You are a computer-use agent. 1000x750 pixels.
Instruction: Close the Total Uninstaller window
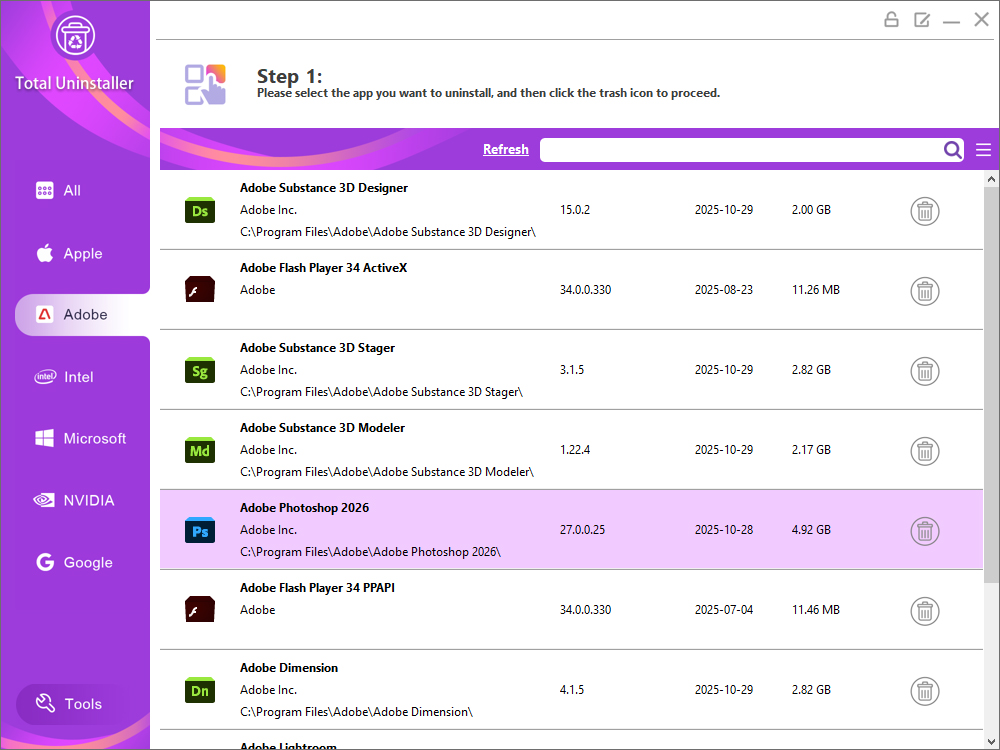tap(982, 20)
